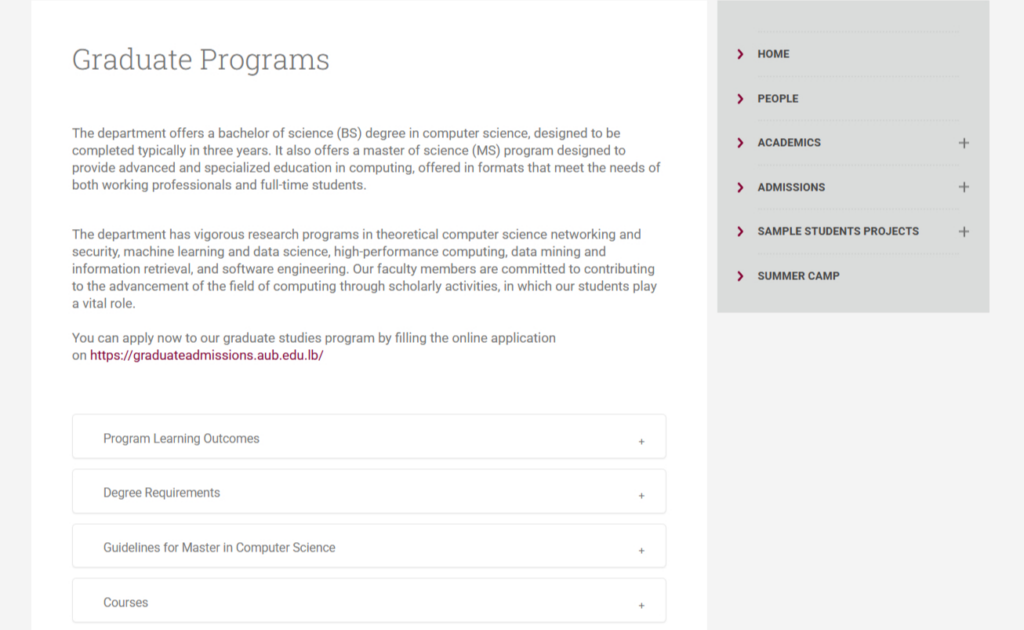
Task: Open the graduateadmissions.aub.edu.lb link
Action: pyautogui.click(x=207, y=355)
